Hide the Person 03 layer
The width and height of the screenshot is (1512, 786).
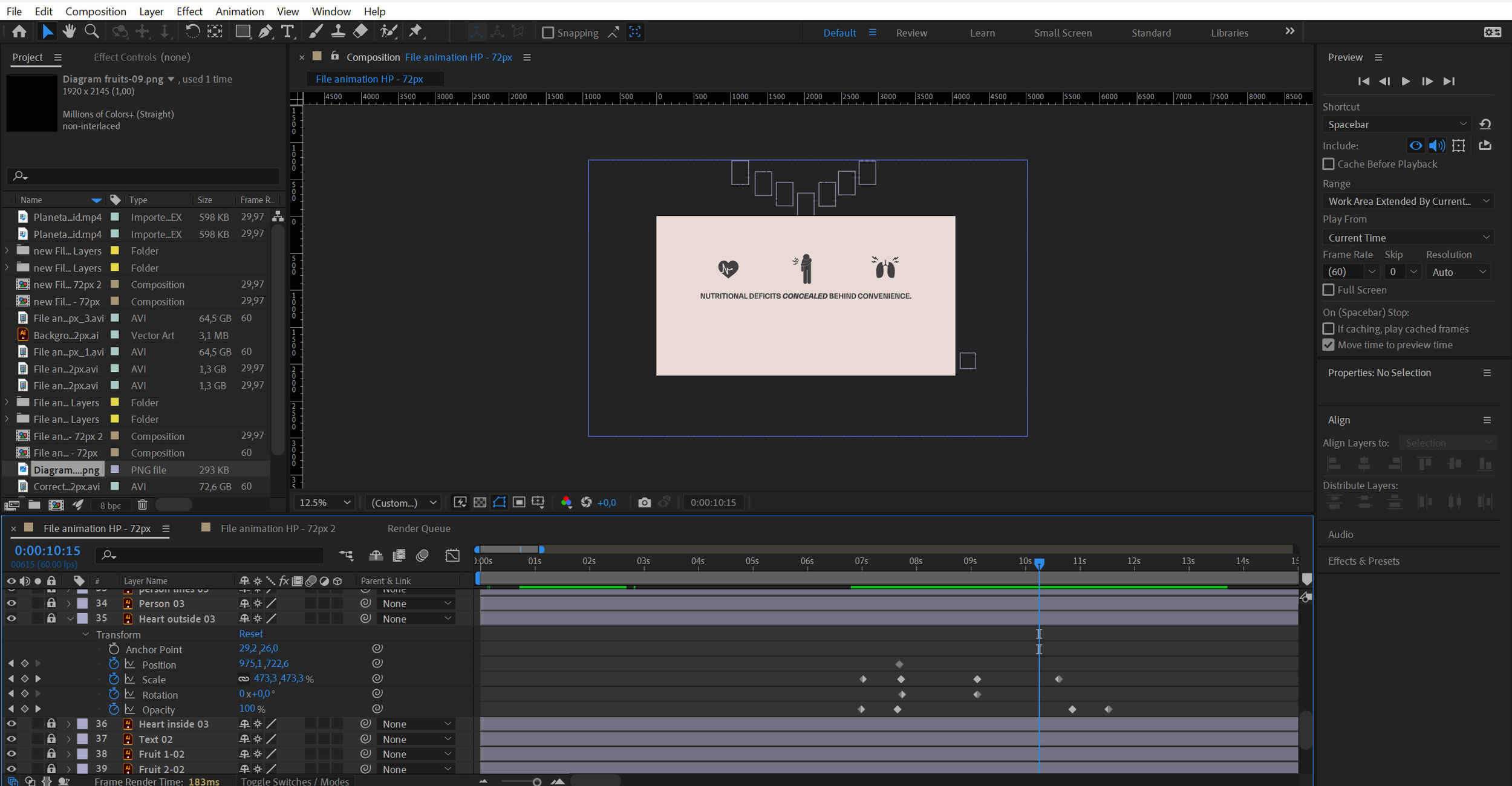11,603
